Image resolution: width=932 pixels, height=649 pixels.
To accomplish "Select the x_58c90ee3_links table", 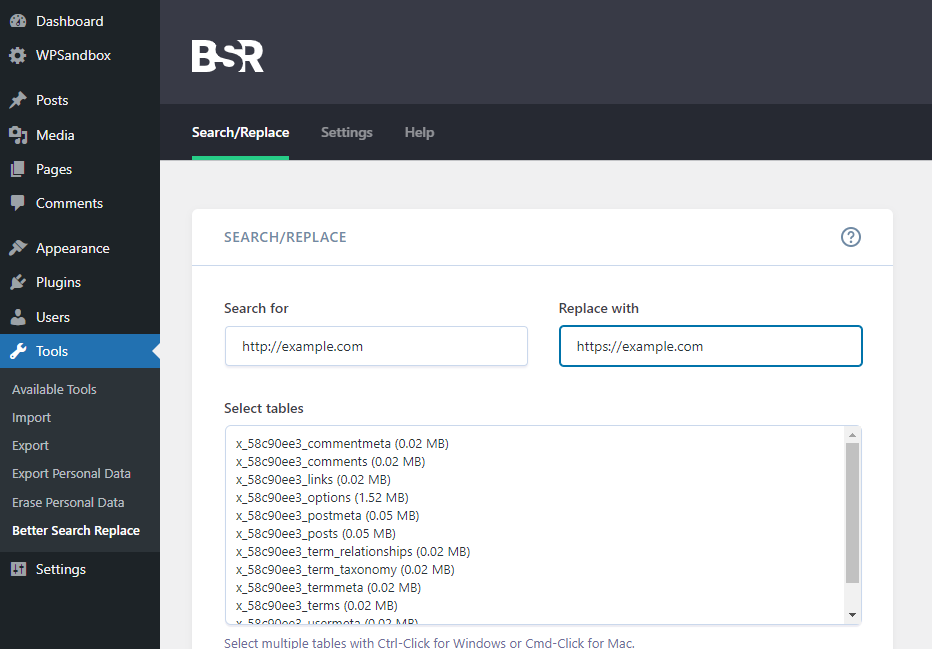I will pyautogui.click(x=313, y=480).
